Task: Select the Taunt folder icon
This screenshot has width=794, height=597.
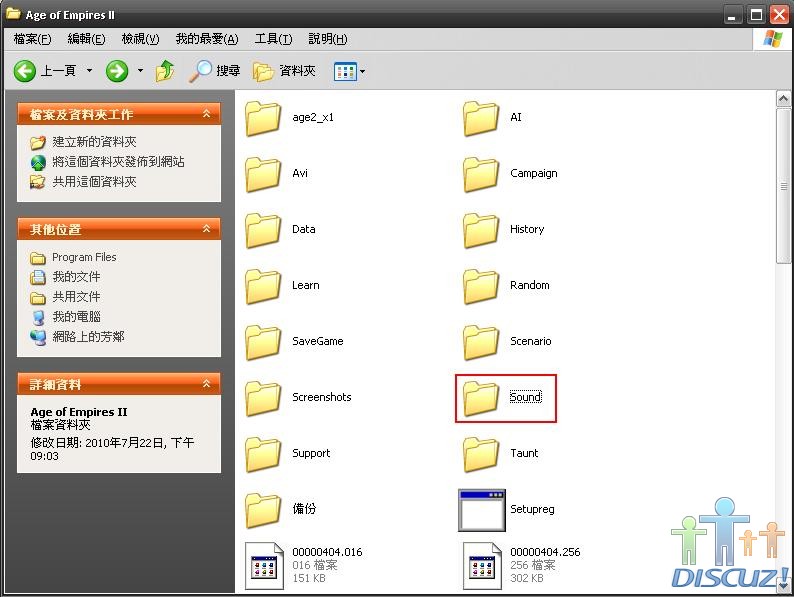Action: click(x=481, y=454)
